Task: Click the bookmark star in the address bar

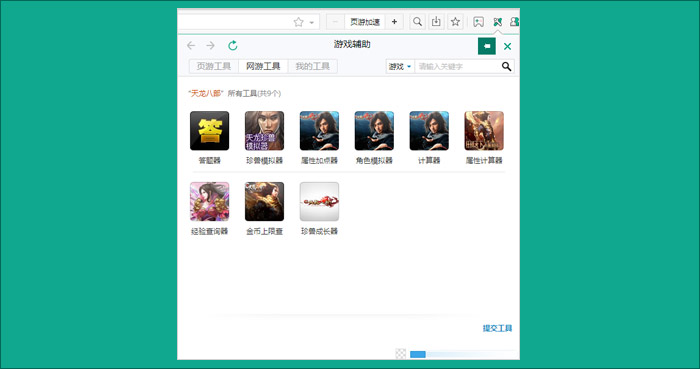Action: point(298,22)
